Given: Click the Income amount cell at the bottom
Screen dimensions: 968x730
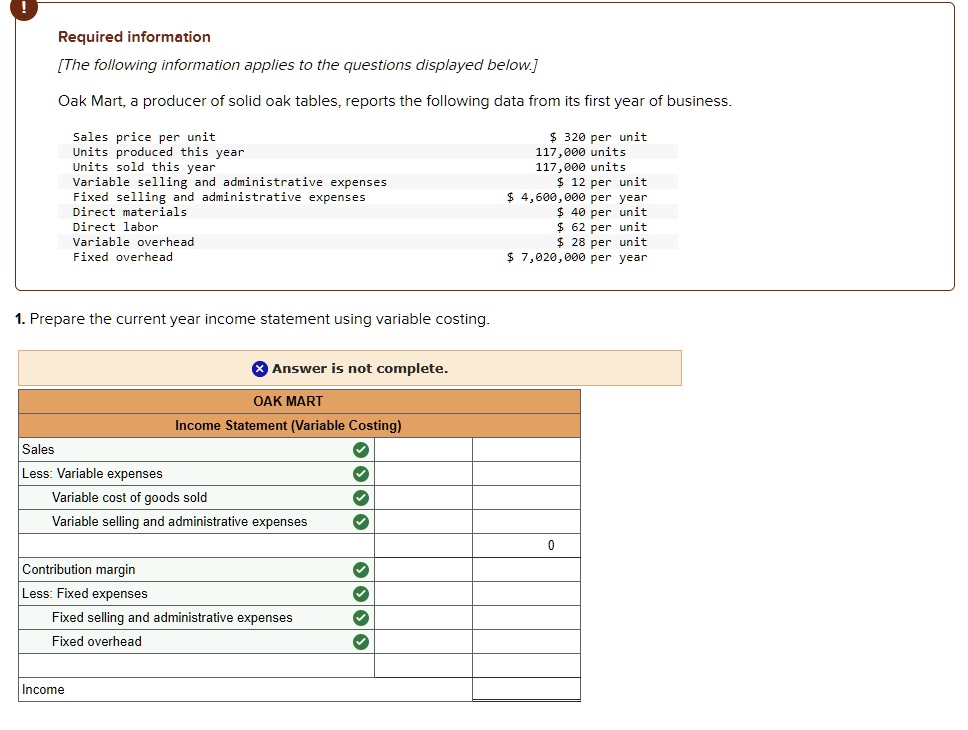Looking at the screenshot, I should (526, 690).
